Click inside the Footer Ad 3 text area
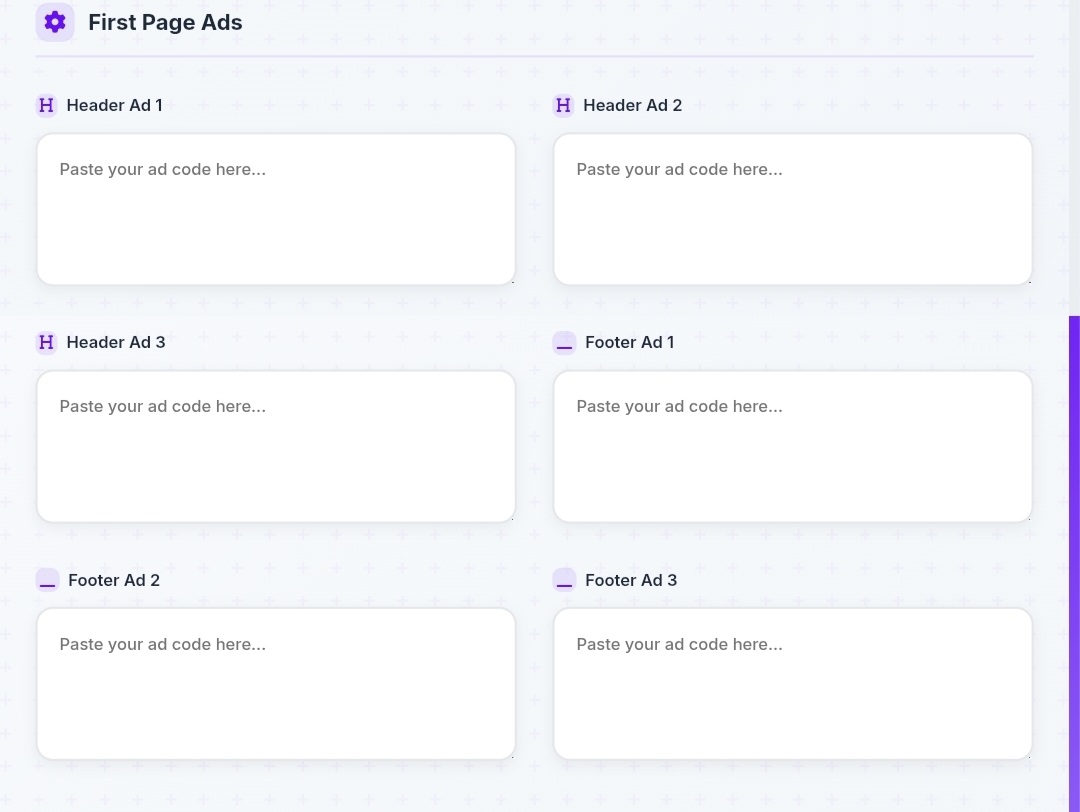This screenshot has height=812, width=1080. coord(792,684)
